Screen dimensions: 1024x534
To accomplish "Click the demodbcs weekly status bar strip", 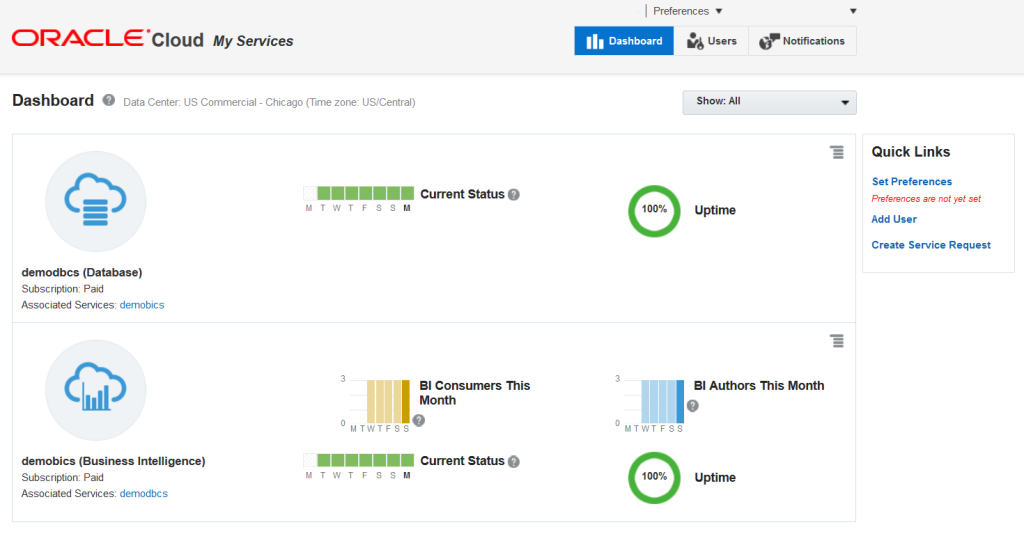I will pyautogui.click(x=359, y=193).
